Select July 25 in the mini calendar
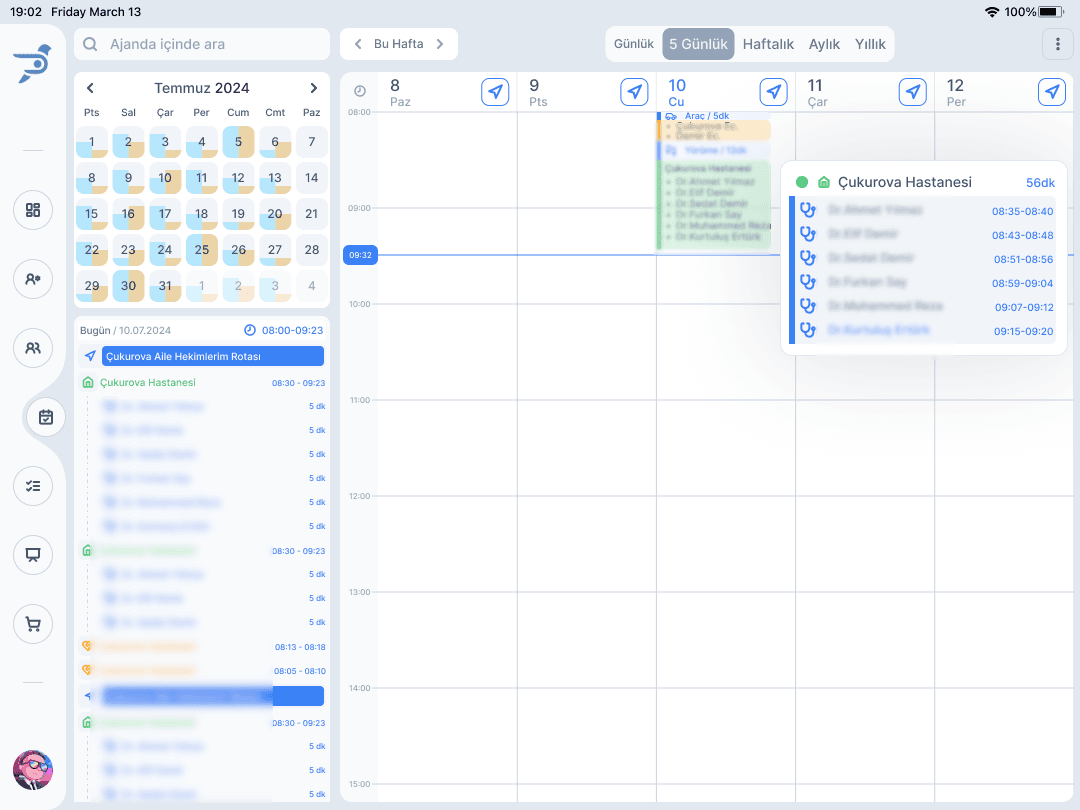Image resolution: width=1080 pixels, height=810 pixels. click(x=201, y=250)
